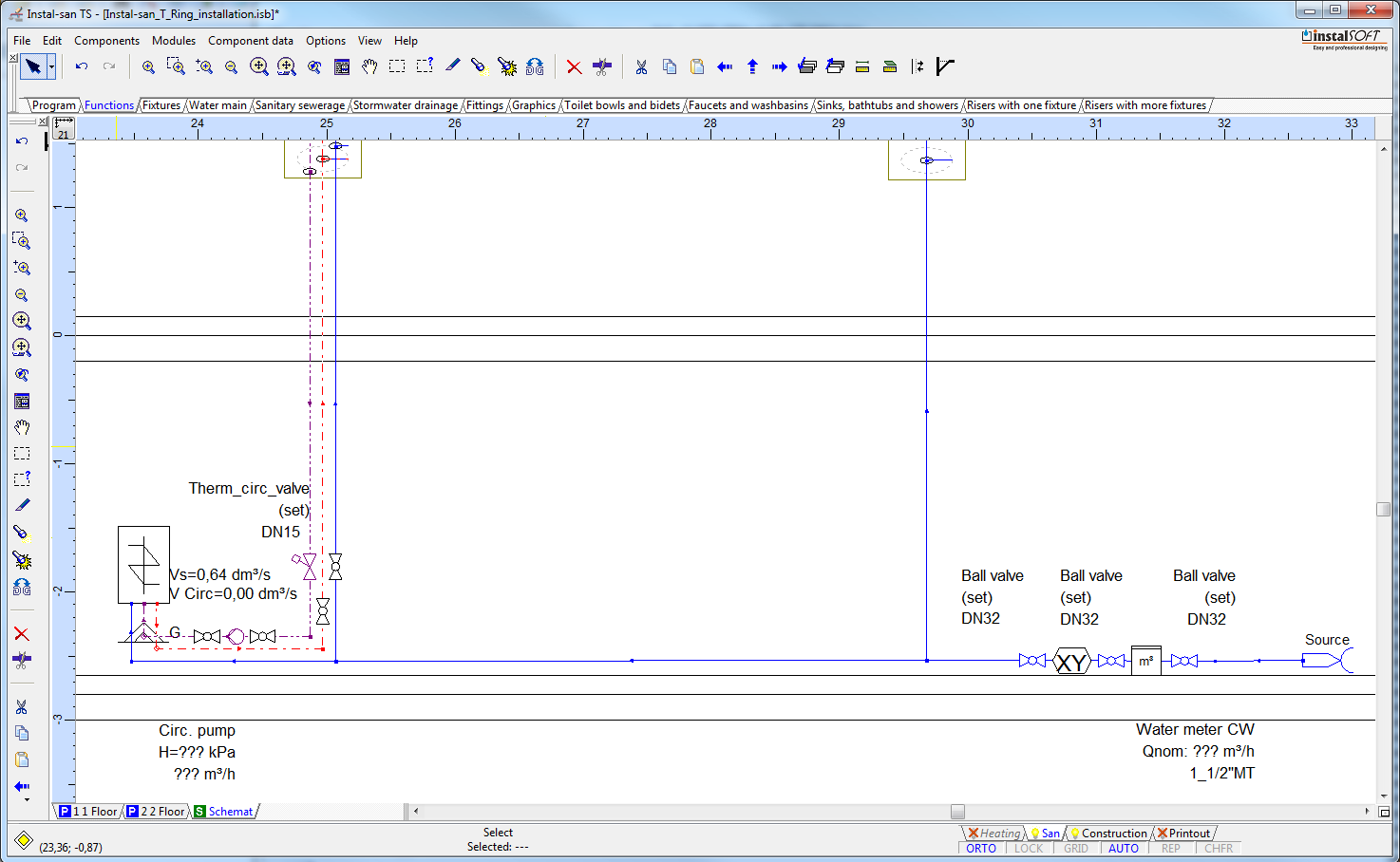
Task: Open the Components menu
Action: coord(106,41)
